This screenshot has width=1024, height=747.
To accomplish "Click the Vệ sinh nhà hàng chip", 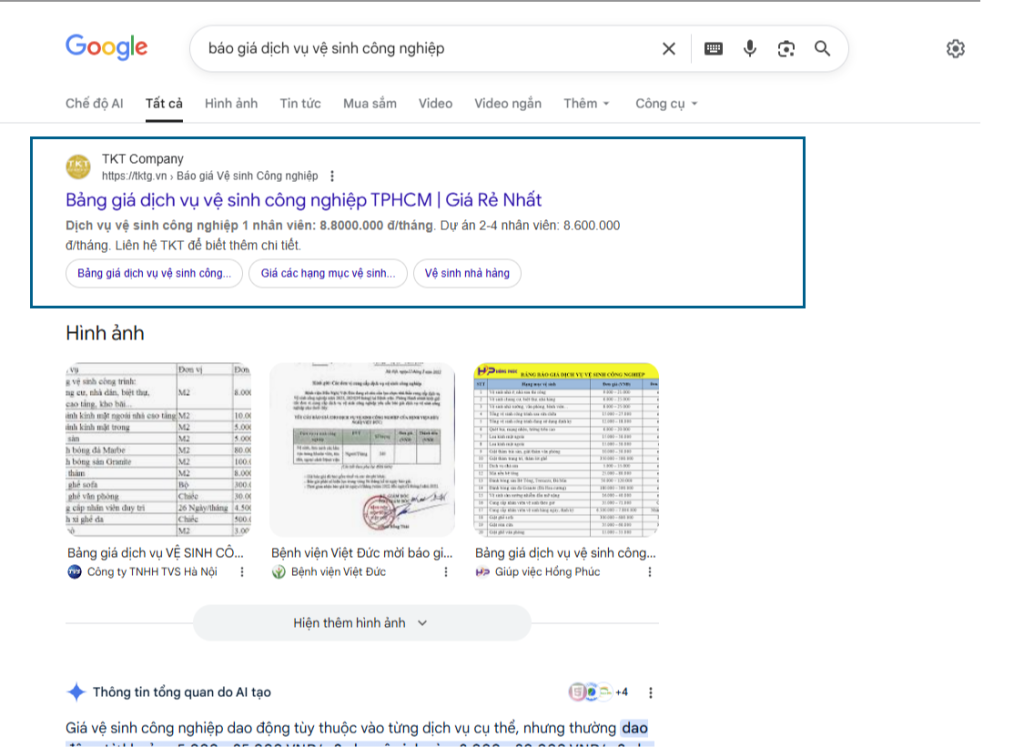I will coord(467,273).
